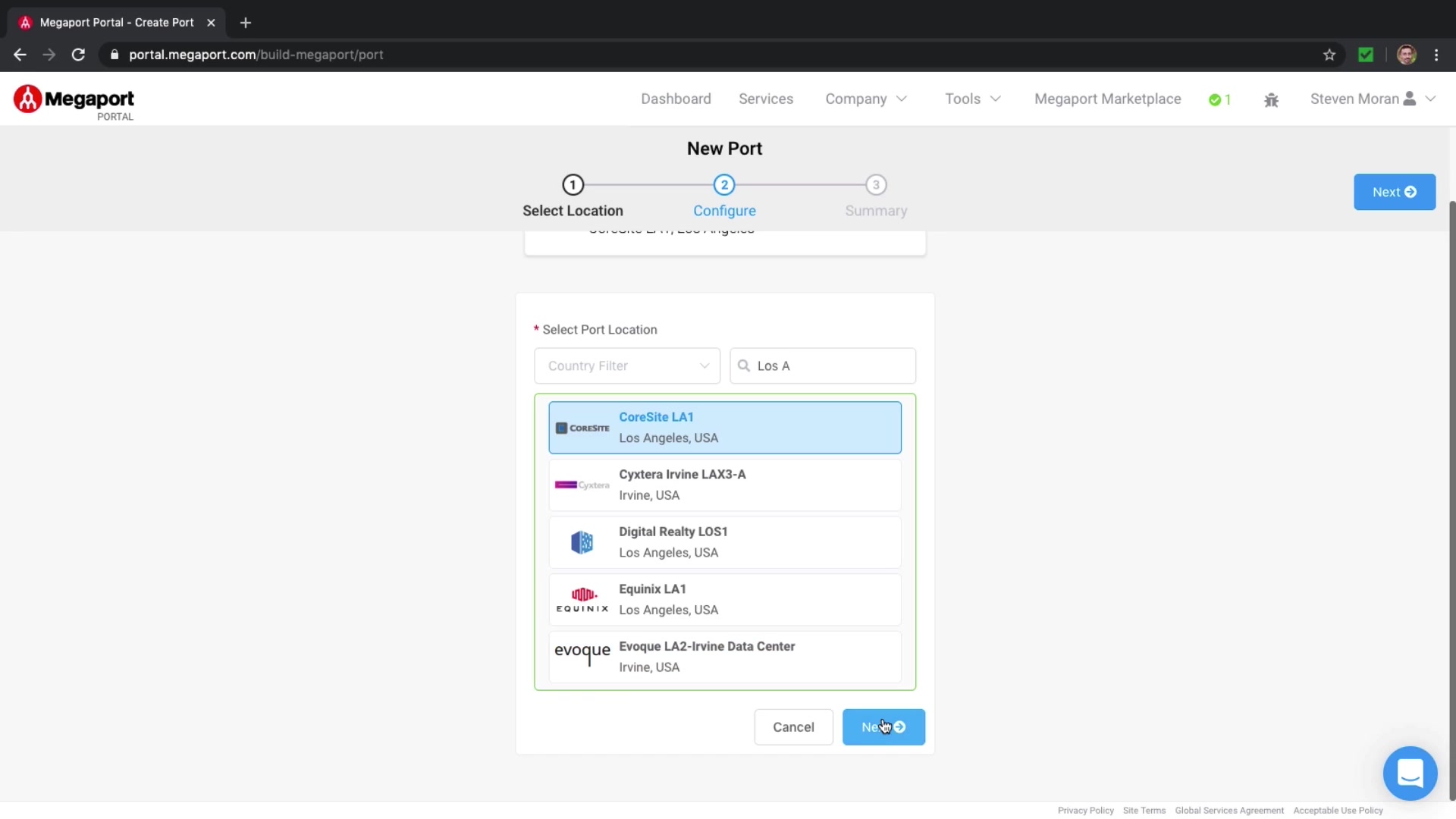Expand the Company menu
This screenshot has height=819, width=1456.
pyautogui.click(x=866, y=99)
